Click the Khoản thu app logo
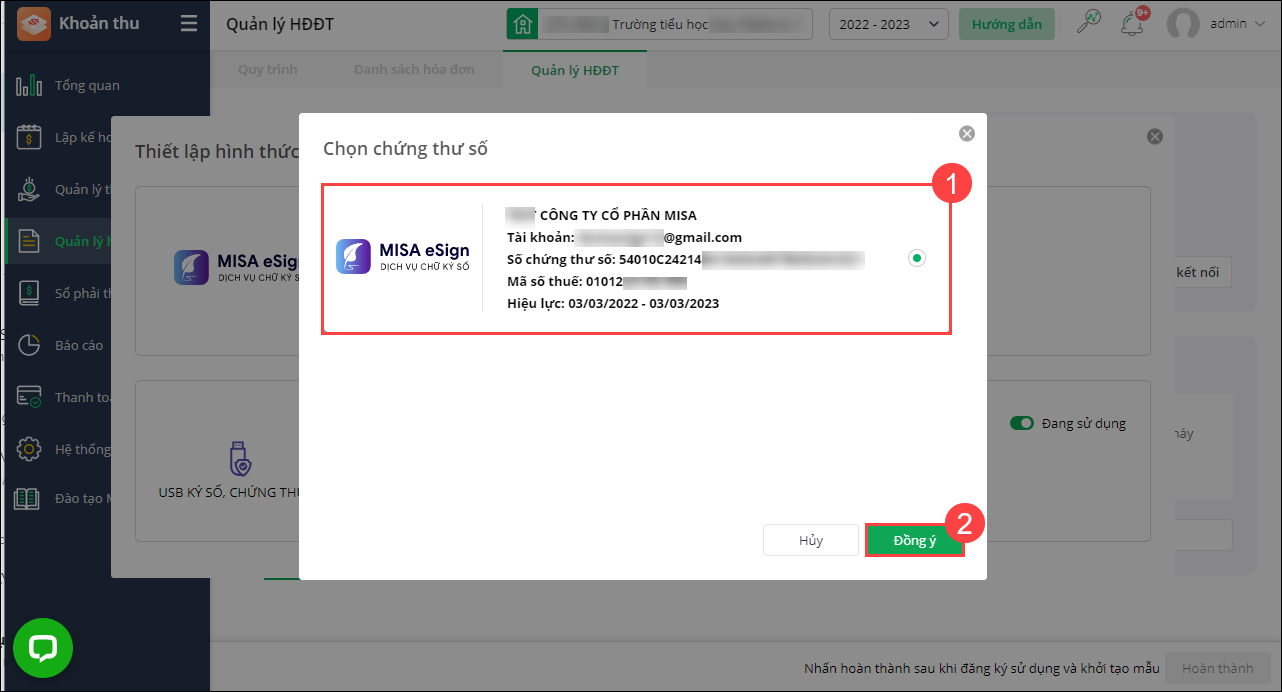Viewport: 1282px width, 692px height. tap(33, 23)
